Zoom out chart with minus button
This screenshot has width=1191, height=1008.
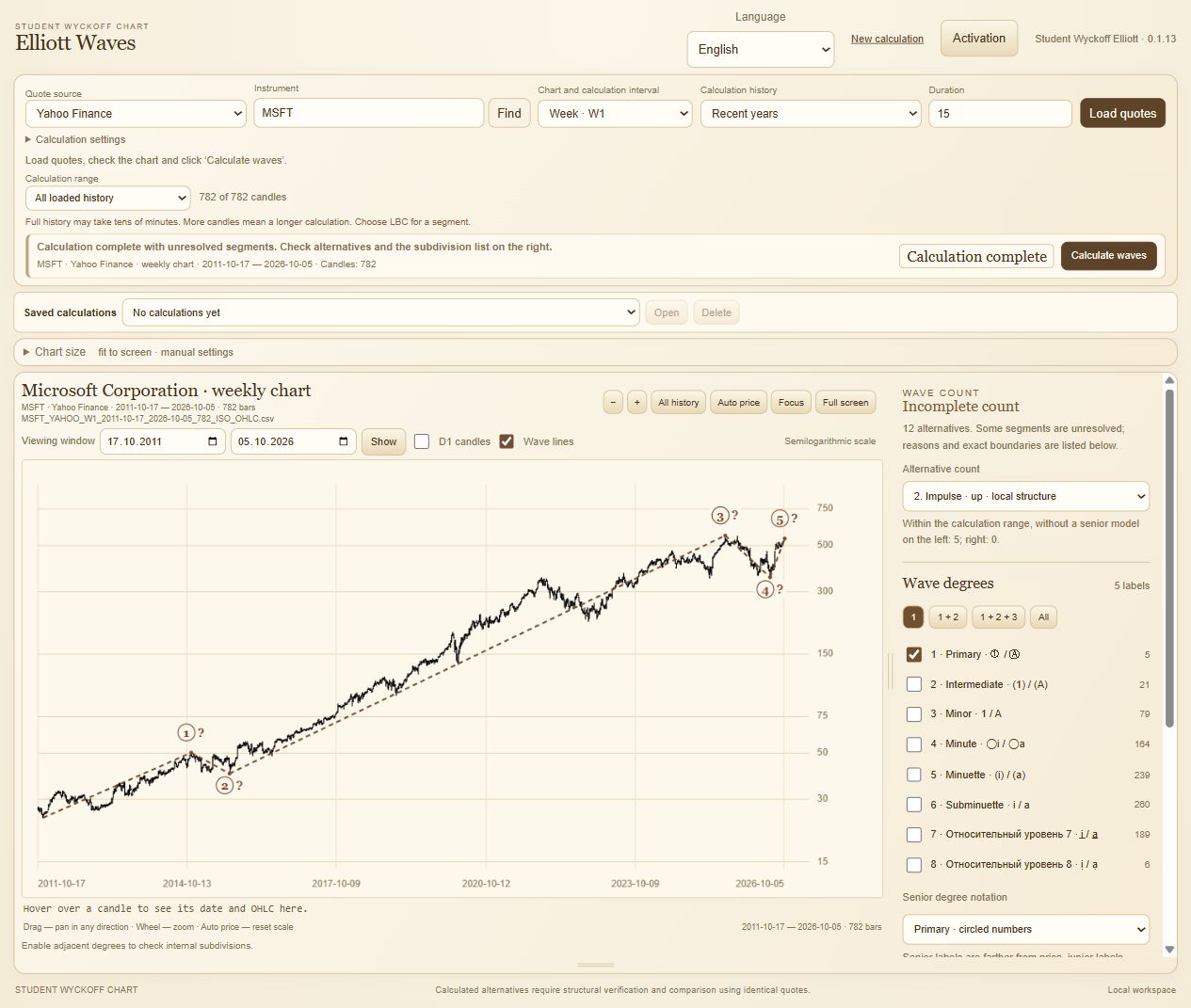(x=613, y=402)
